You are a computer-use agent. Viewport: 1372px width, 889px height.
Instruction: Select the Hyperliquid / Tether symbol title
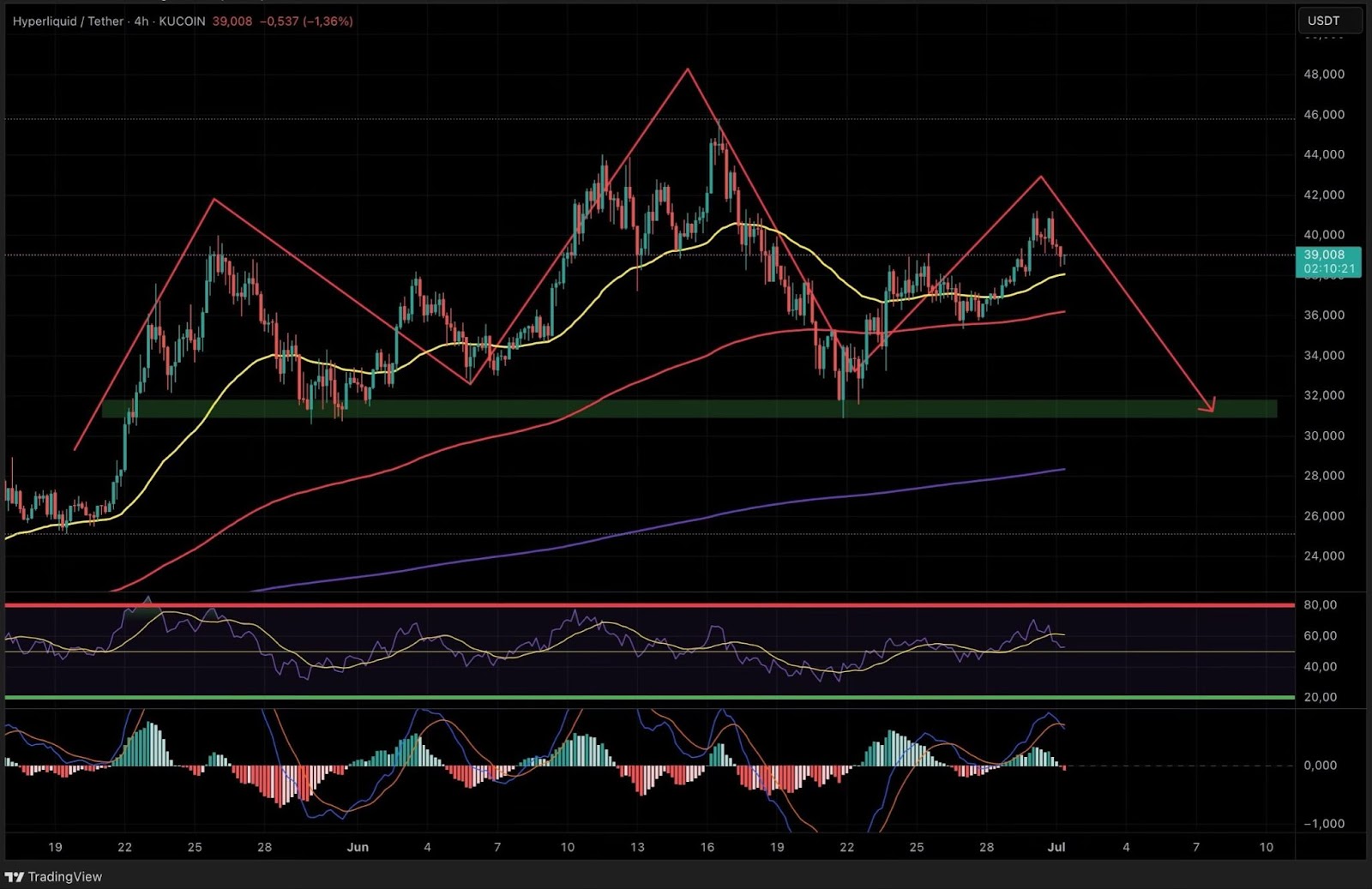(x=68, y=21)
